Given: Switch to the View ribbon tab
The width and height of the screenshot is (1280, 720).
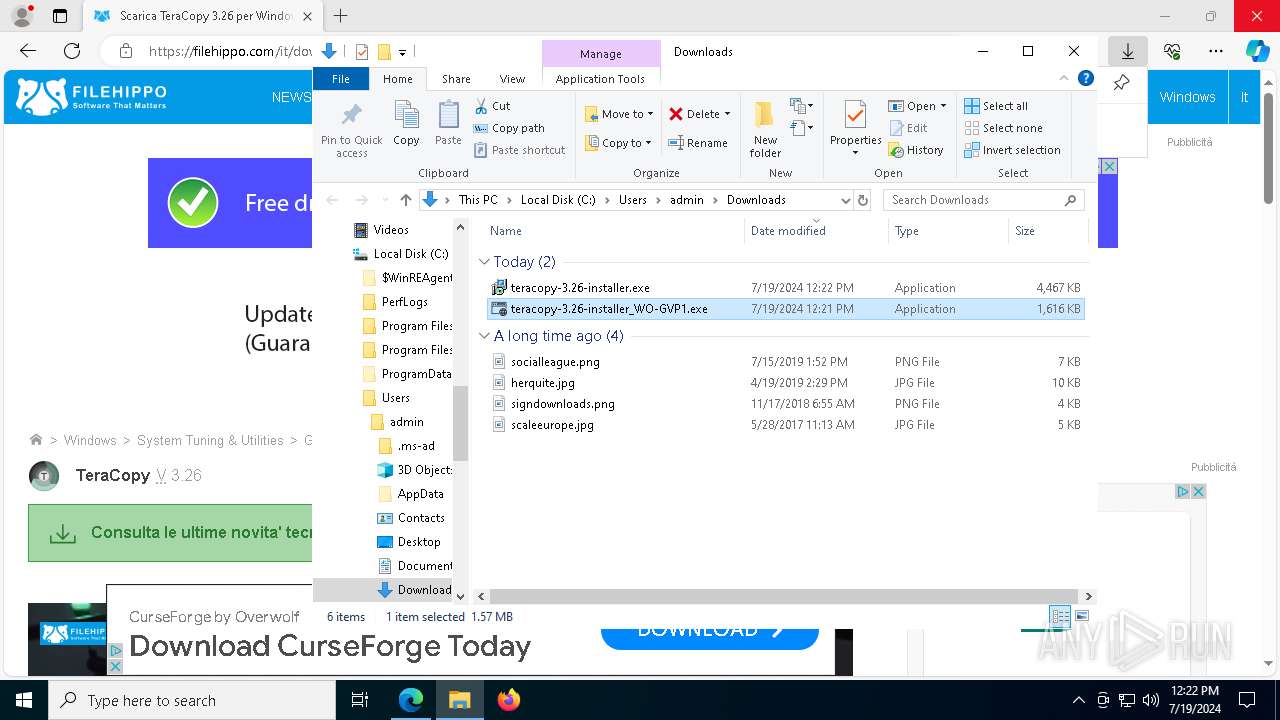Looking at the screenshot, I should (x=512, y=79).
